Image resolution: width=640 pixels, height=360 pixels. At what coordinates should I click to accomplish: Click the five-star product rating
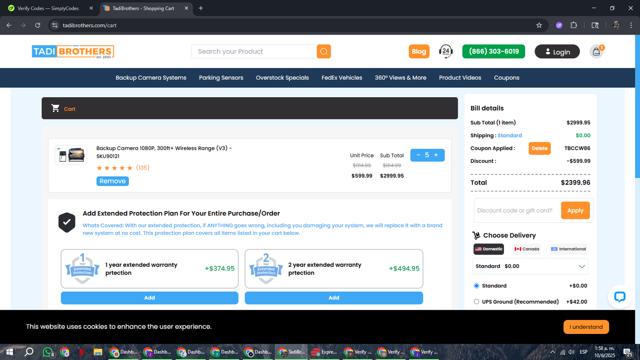click(114, 168)
